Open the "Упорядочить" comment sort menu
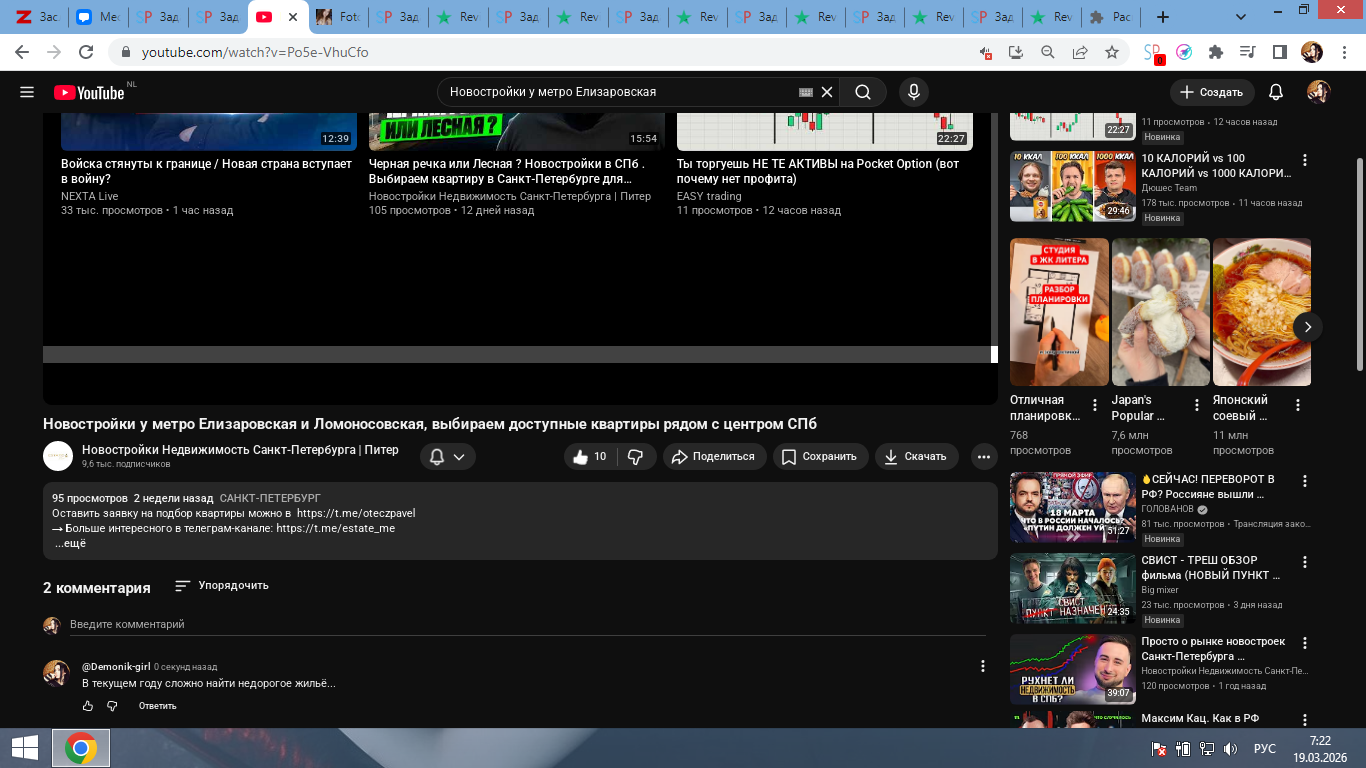This screenshot has width=1366, height=768. point(221,586)
